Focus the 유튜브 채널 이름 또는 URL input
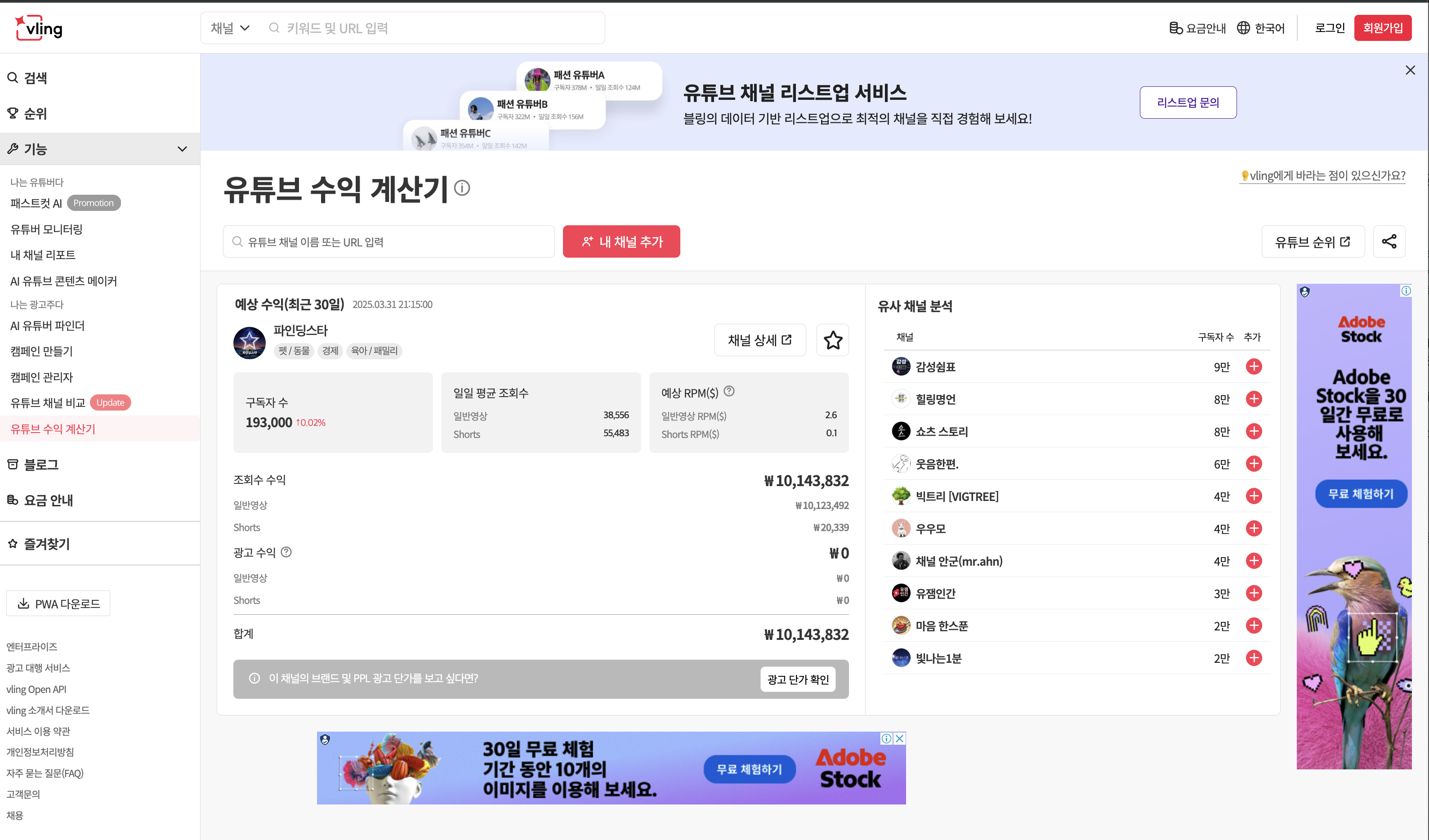 click(x=389, y=241)
